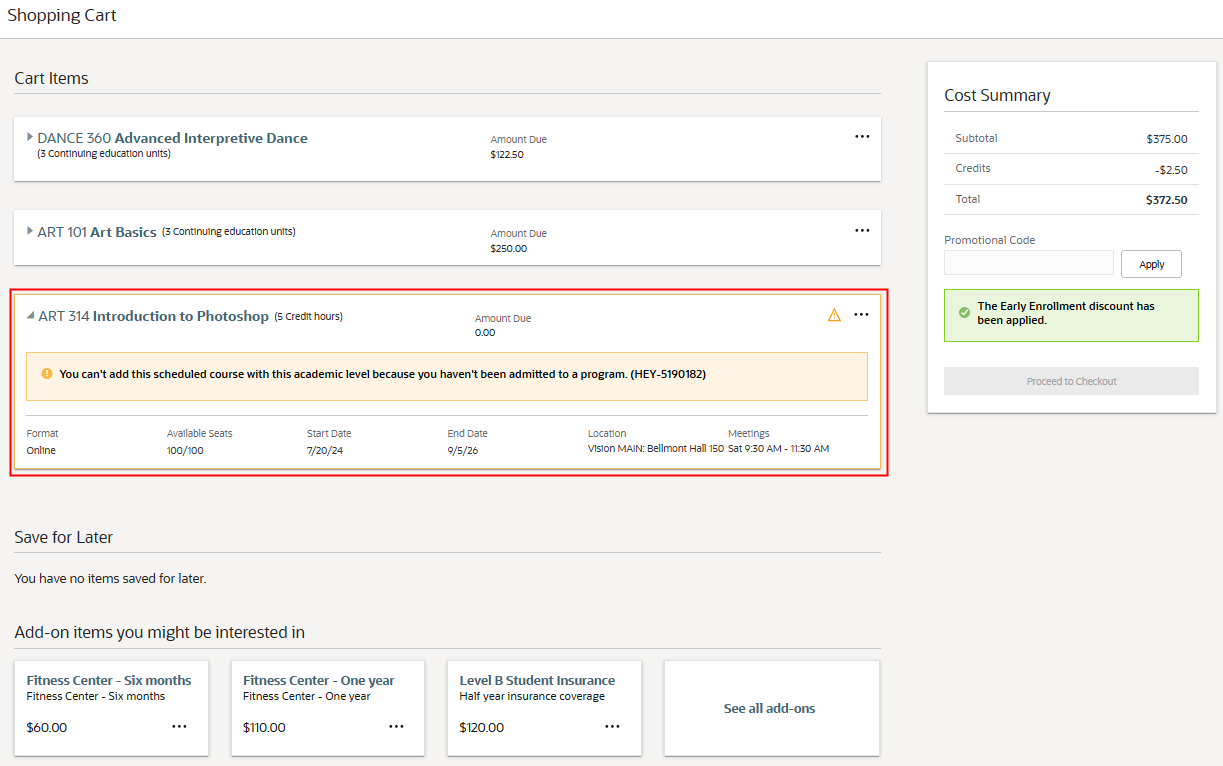The width and height of the screenshot is (1223, 766).
Task: Open options for Level B Student Insurance
Action: click(612, 727)
